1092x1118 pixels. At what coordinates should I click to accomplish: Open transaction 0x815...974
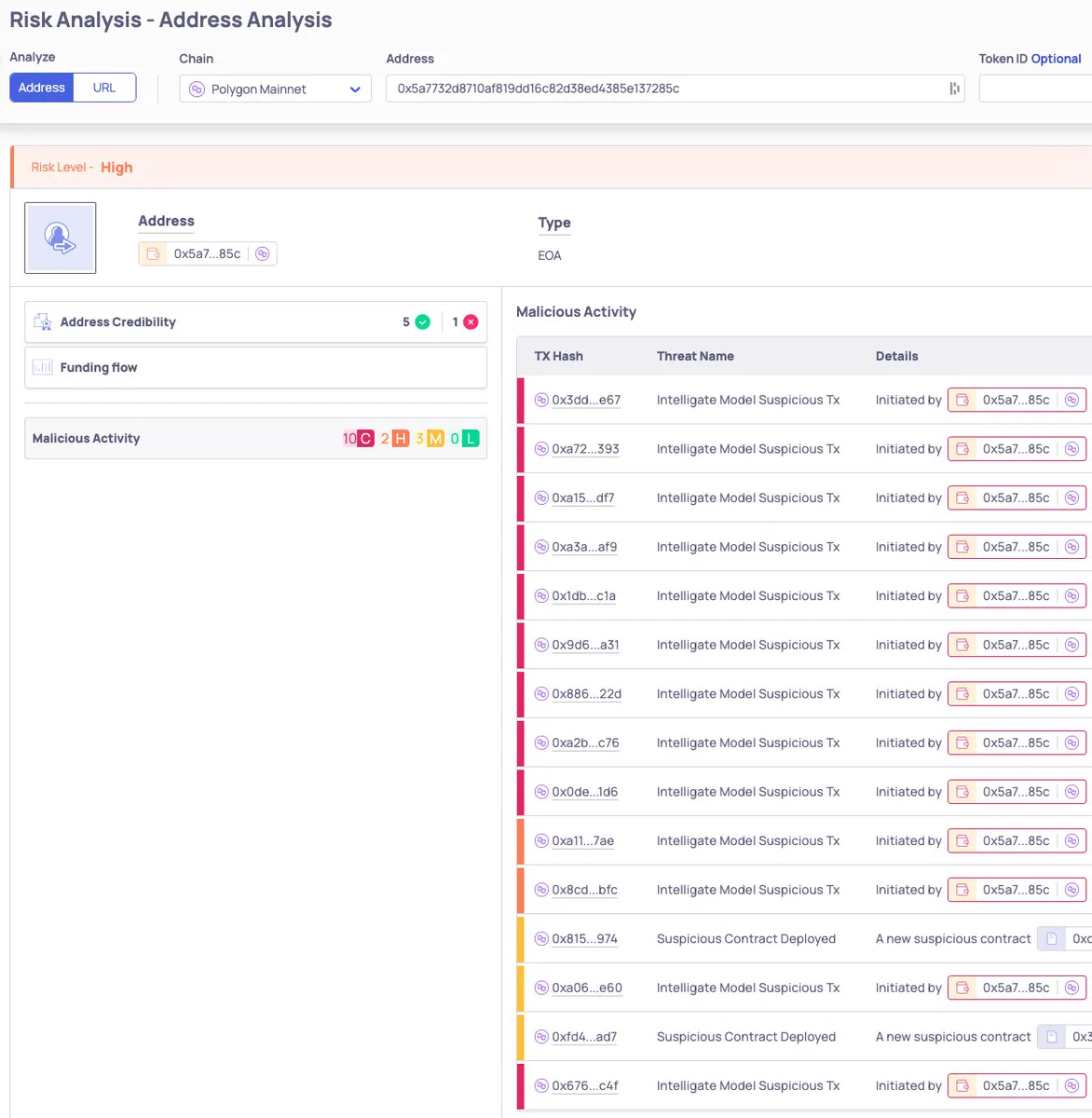584,939
